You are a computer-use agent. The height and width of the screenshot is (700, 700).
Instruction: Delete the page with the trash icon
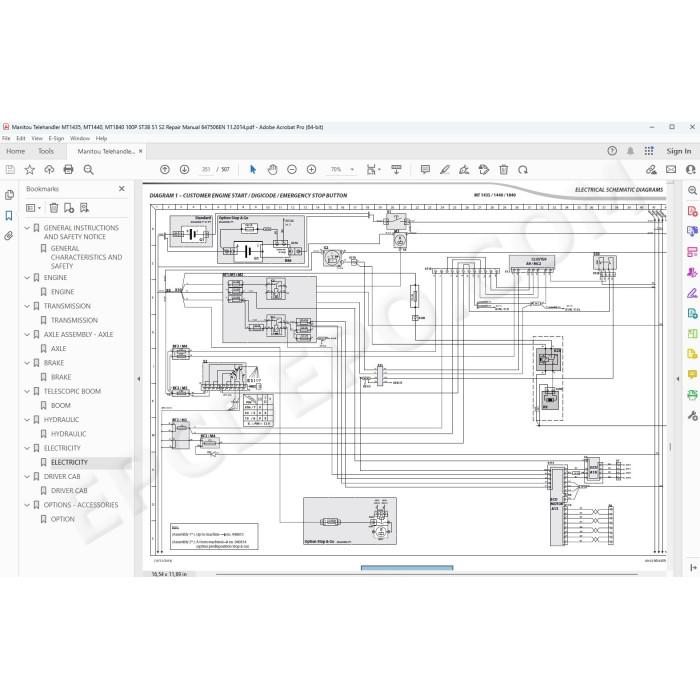tap(504, 170)
